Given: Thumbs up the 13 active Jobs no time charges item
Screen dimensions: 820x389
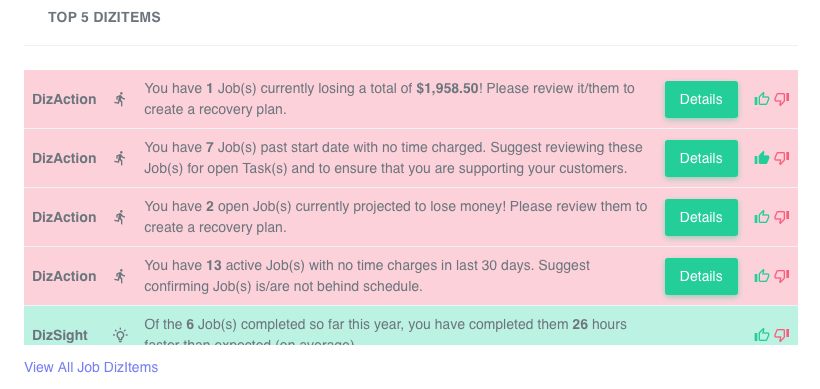Looking at the screenshot, I should click(762, 276).
